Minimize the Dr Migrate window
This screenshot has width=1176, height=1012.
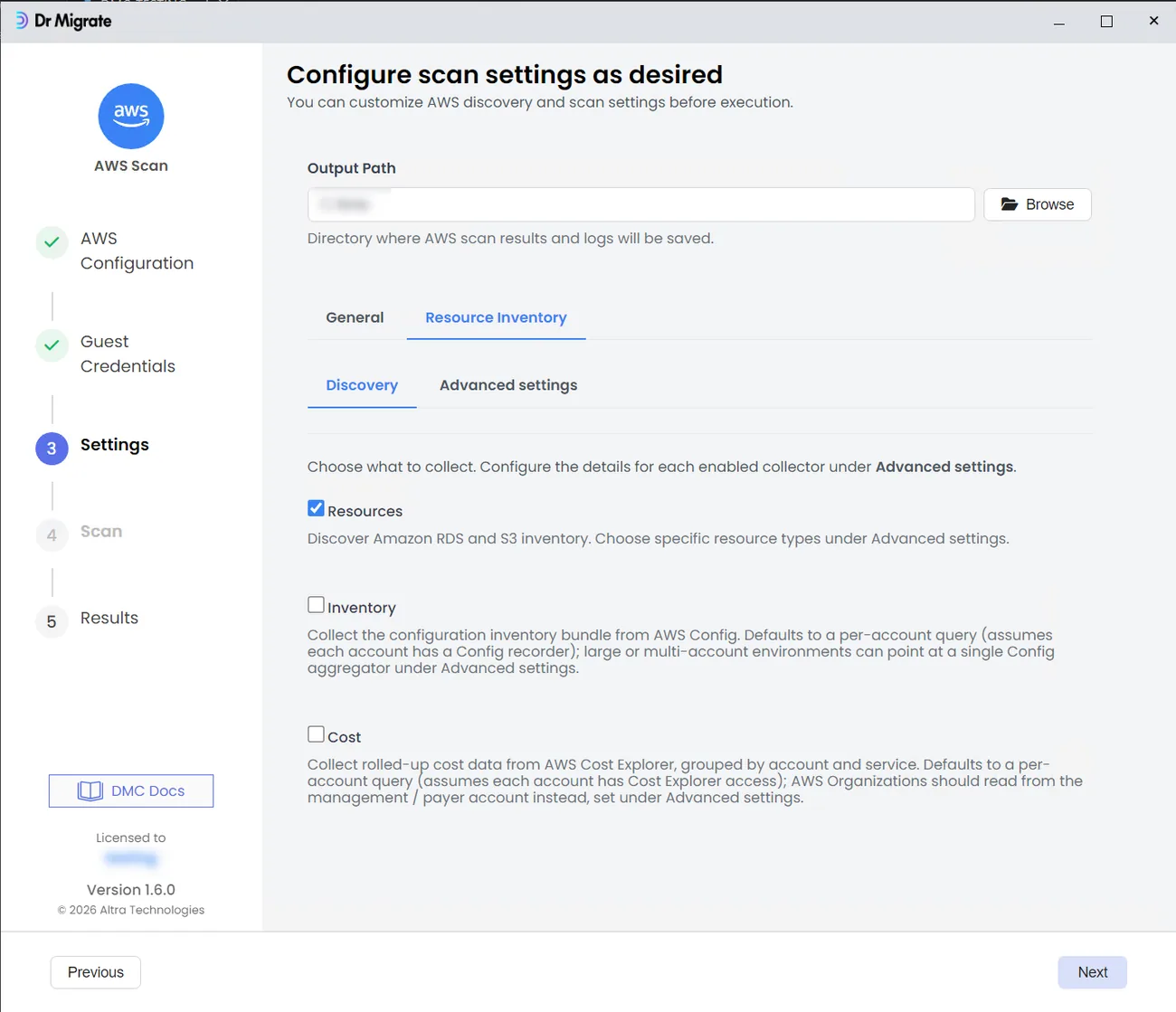1059,21
